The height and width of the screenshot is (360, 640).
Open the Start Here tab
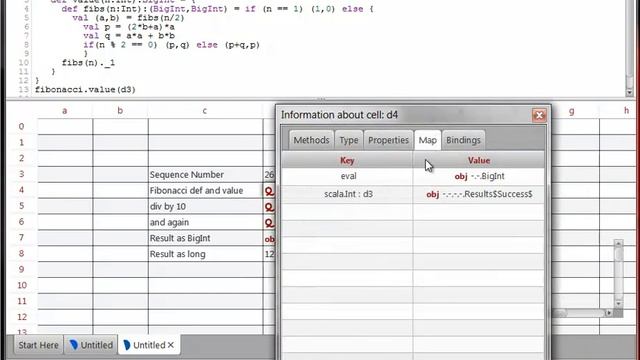click(38, 345)
